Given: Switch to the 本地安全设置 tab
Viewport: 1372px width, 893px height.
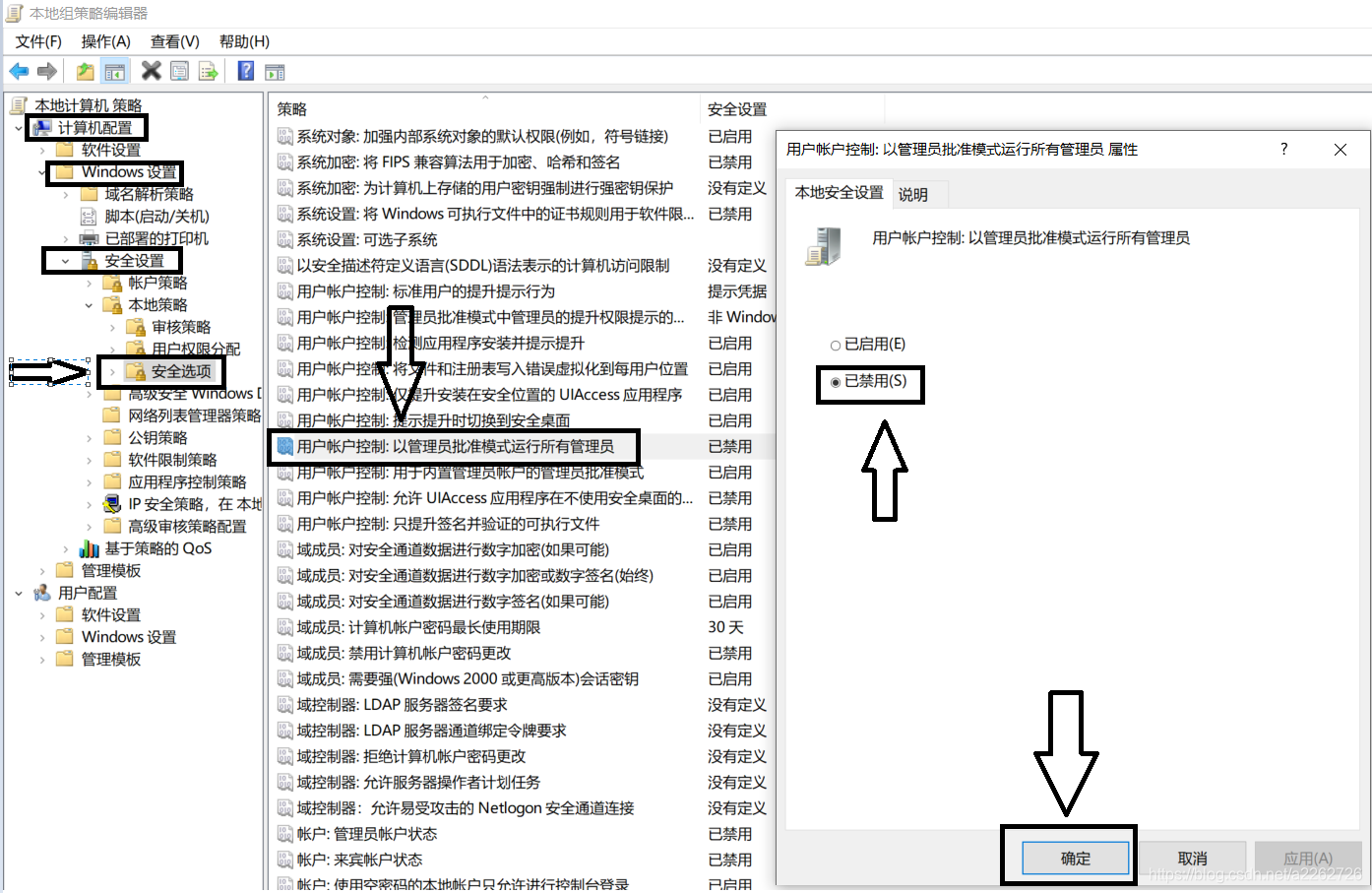Looking at the screenshot, I should 839,192.
